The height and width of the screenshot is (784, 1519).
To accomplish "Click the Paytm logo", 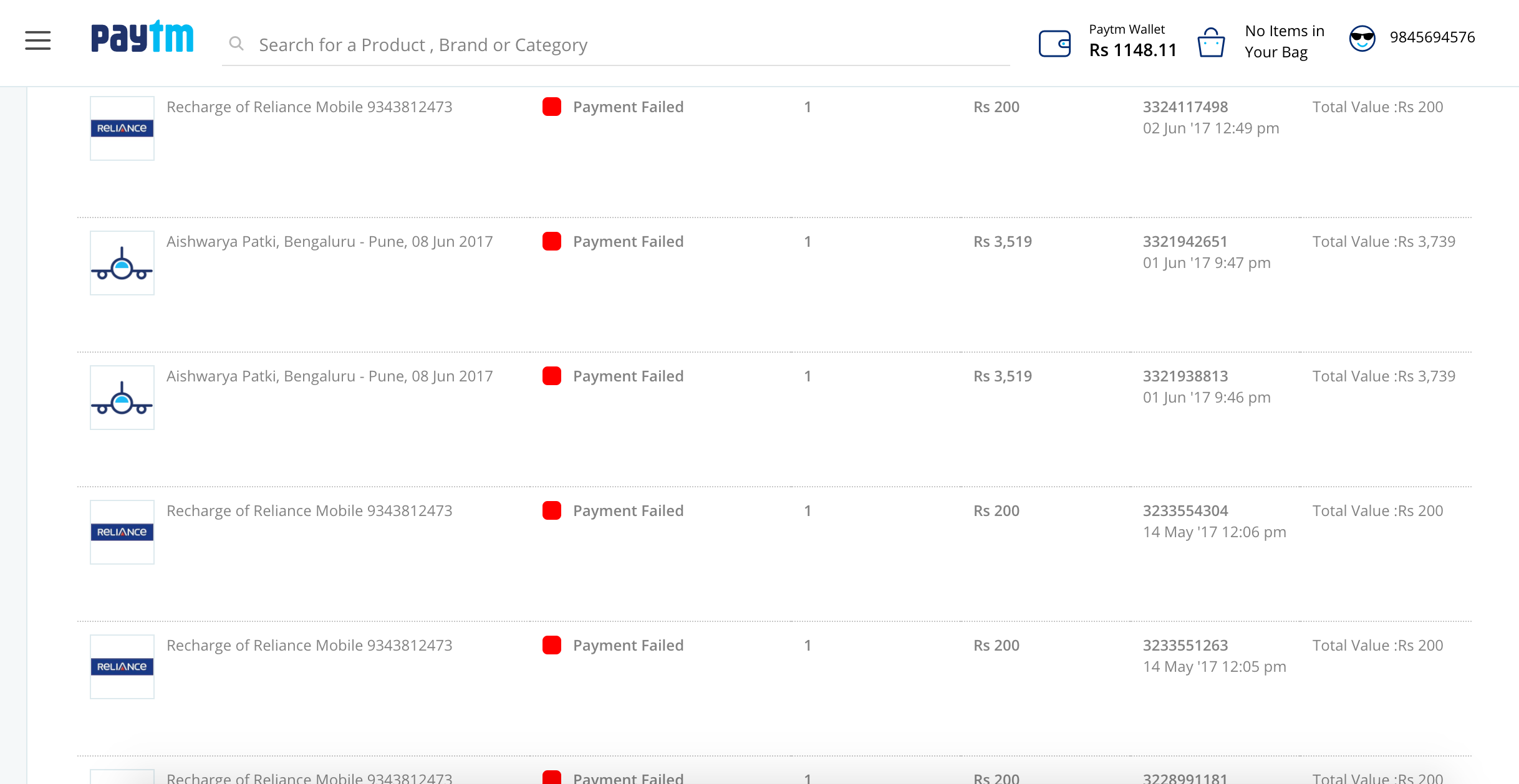I will [143, 37].
